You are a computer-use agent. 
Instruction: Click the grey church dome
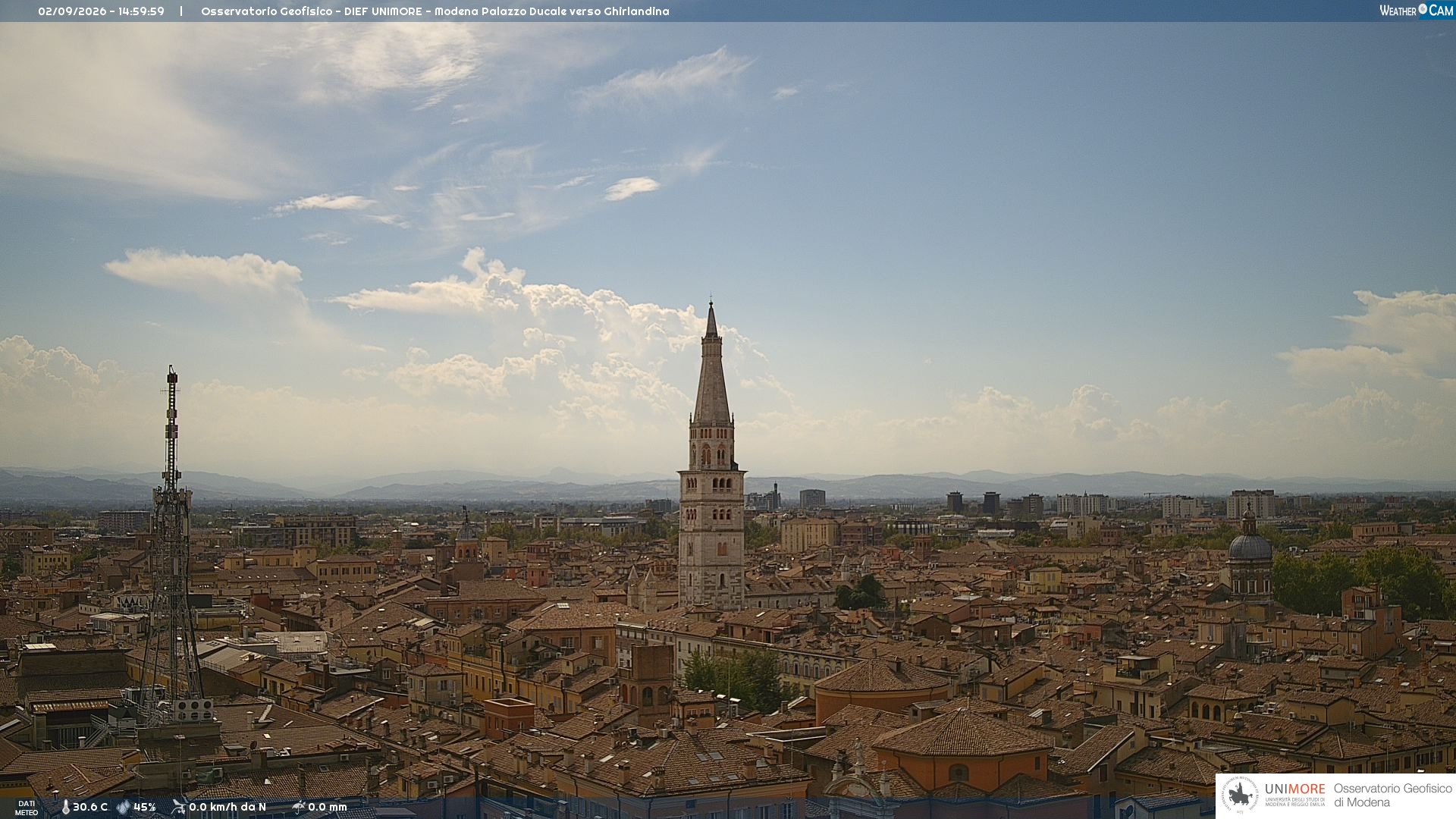(x=1250, y=544)
